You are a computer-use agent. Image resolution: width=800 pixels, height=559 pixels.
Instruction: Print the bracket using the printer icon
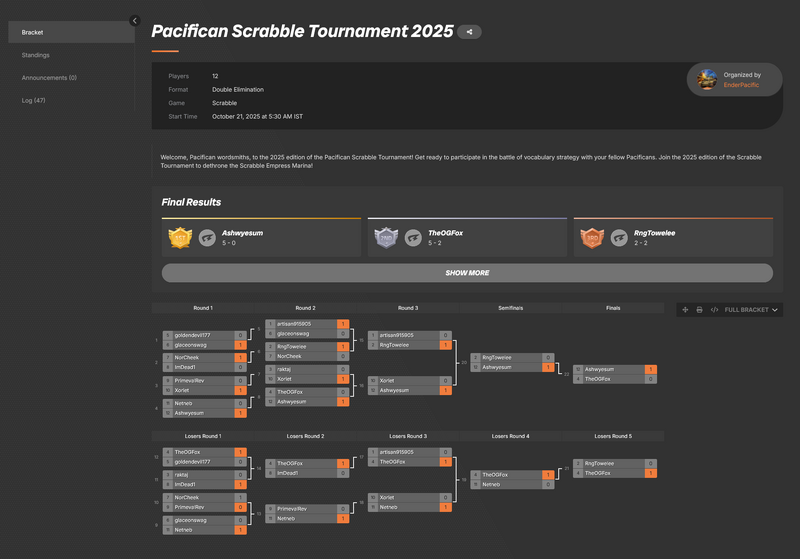click(x=699, y=310)
